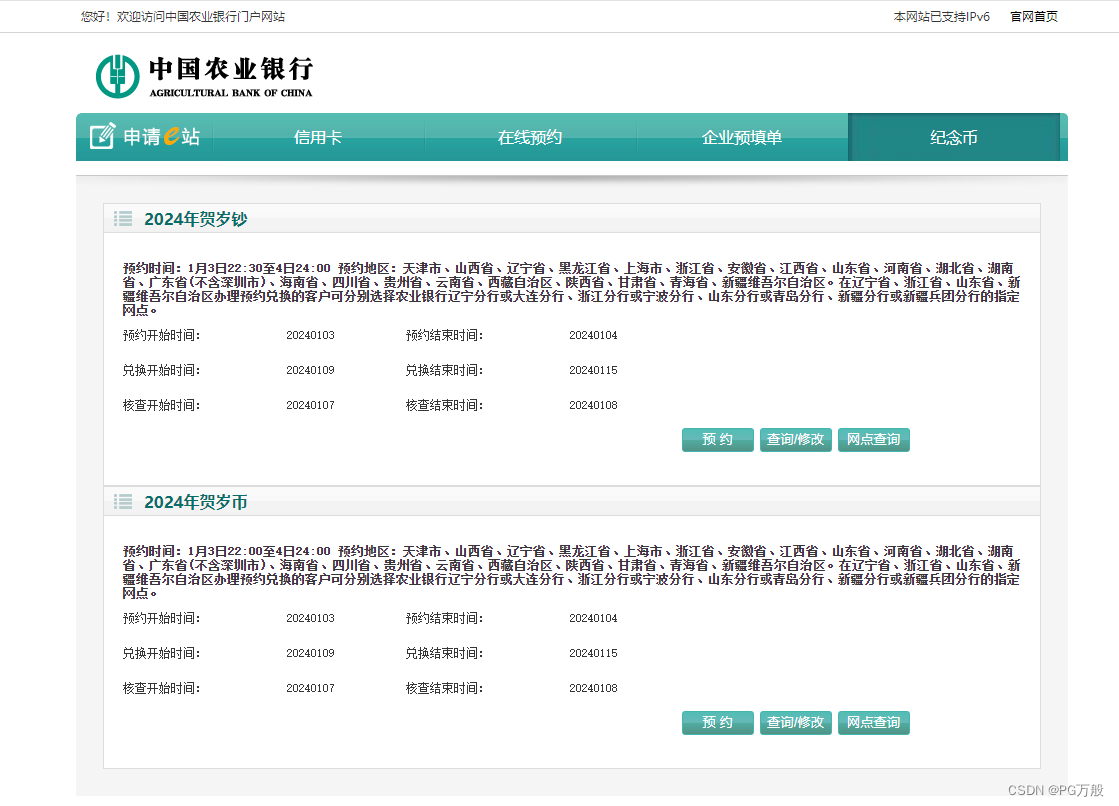Click 兑换开始时间 label in 贺岁币 section
Image resolution: width=1119 pixels, height=806 pixels.
(x=161, y=653)
